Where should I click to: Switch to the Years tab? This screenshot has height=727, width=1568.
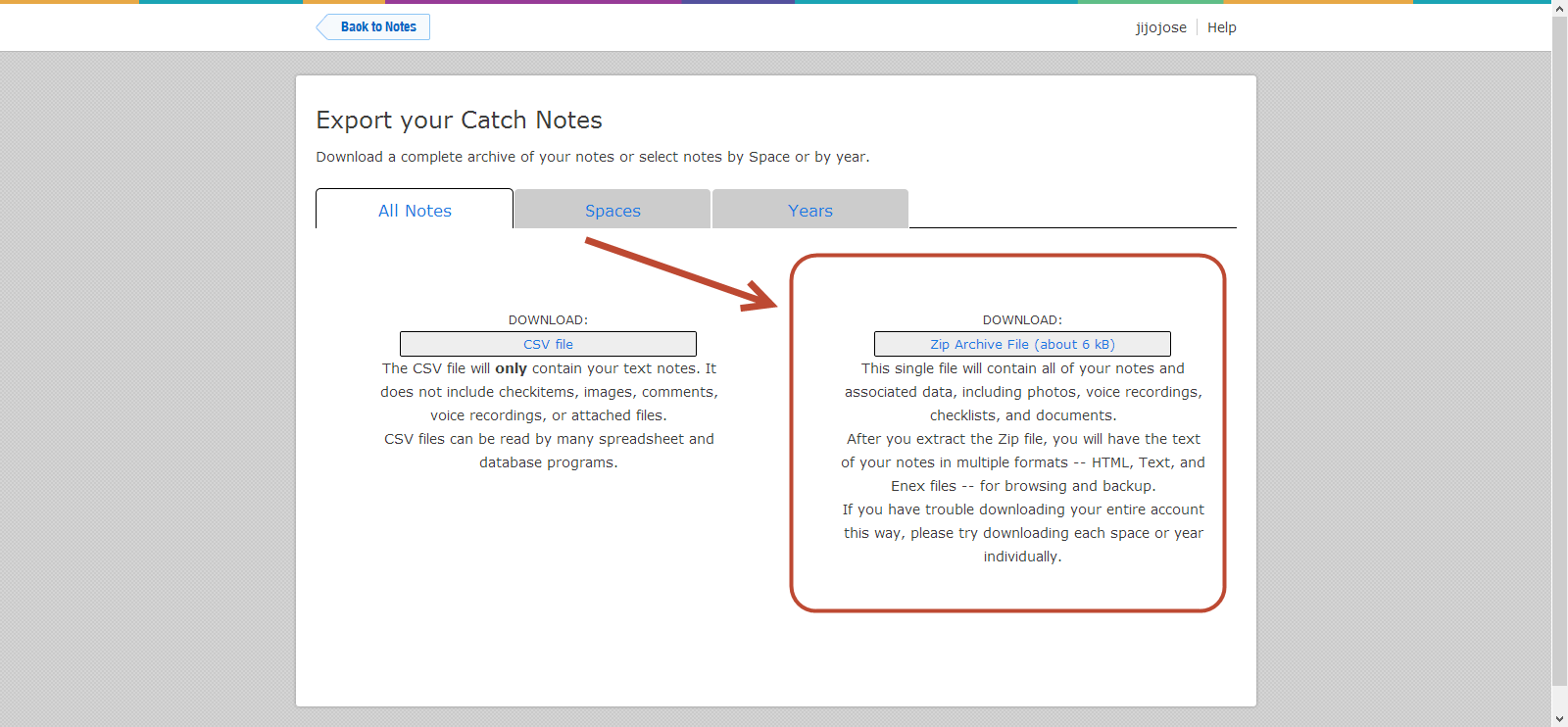[810, 211]
